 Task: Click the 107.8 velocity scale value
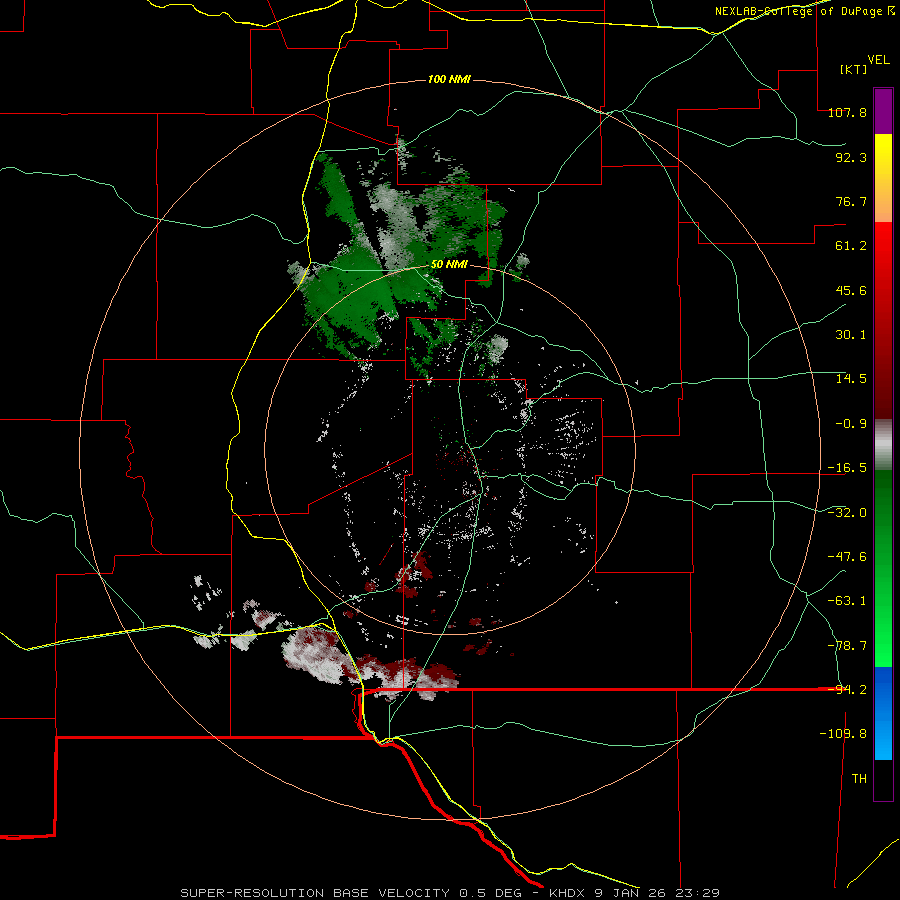(x=847, y=112)
